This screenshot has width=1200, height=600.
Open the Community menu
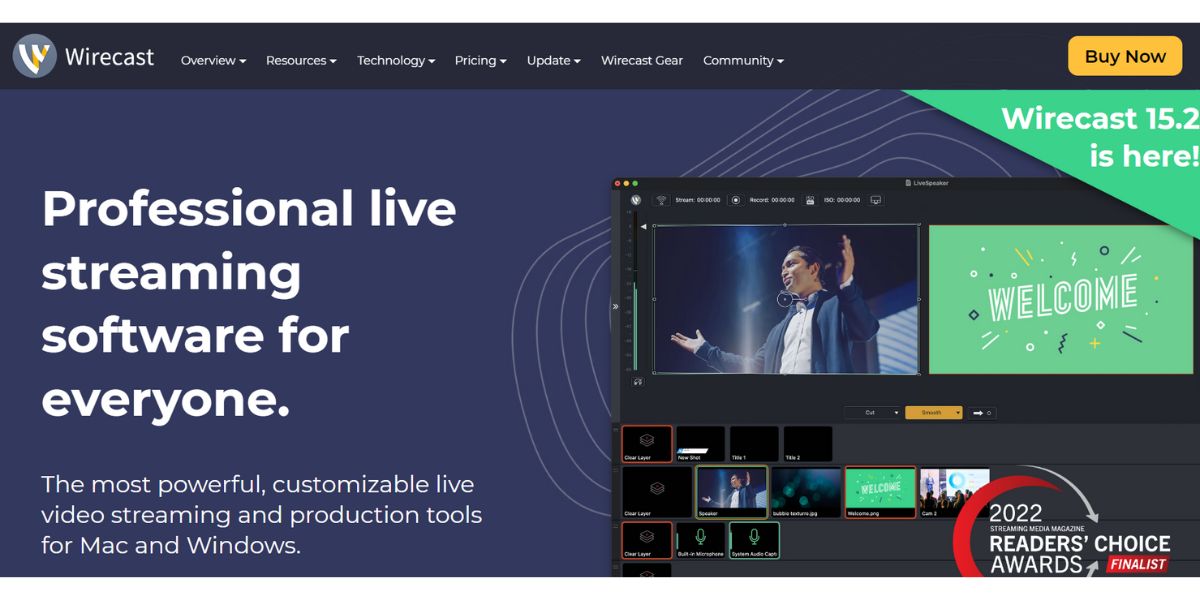pos(742,60)
